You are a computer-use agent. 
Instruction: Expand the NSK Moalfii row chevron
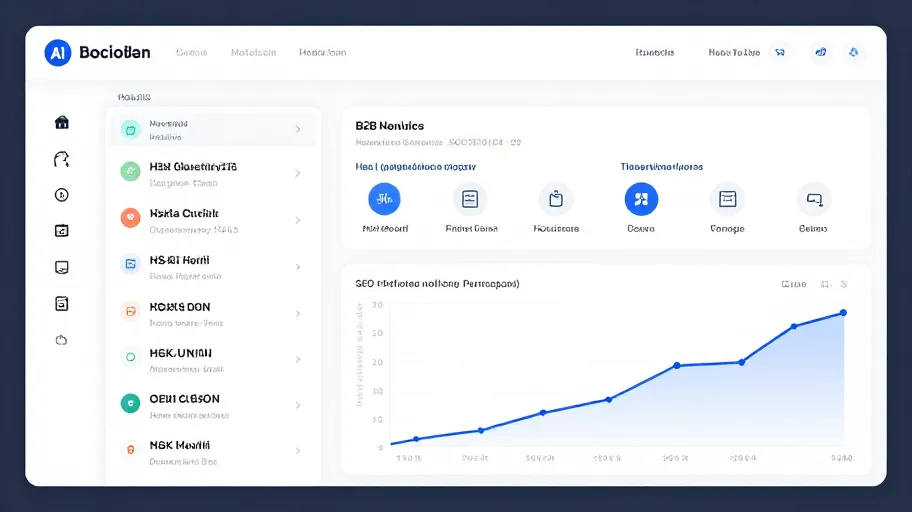pyautogui.click(x=298, y=451)
